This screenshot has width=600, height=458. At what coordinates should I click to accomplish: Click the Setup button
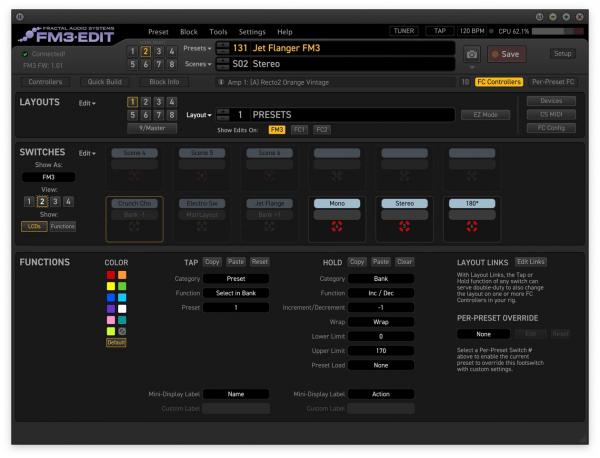562,54
